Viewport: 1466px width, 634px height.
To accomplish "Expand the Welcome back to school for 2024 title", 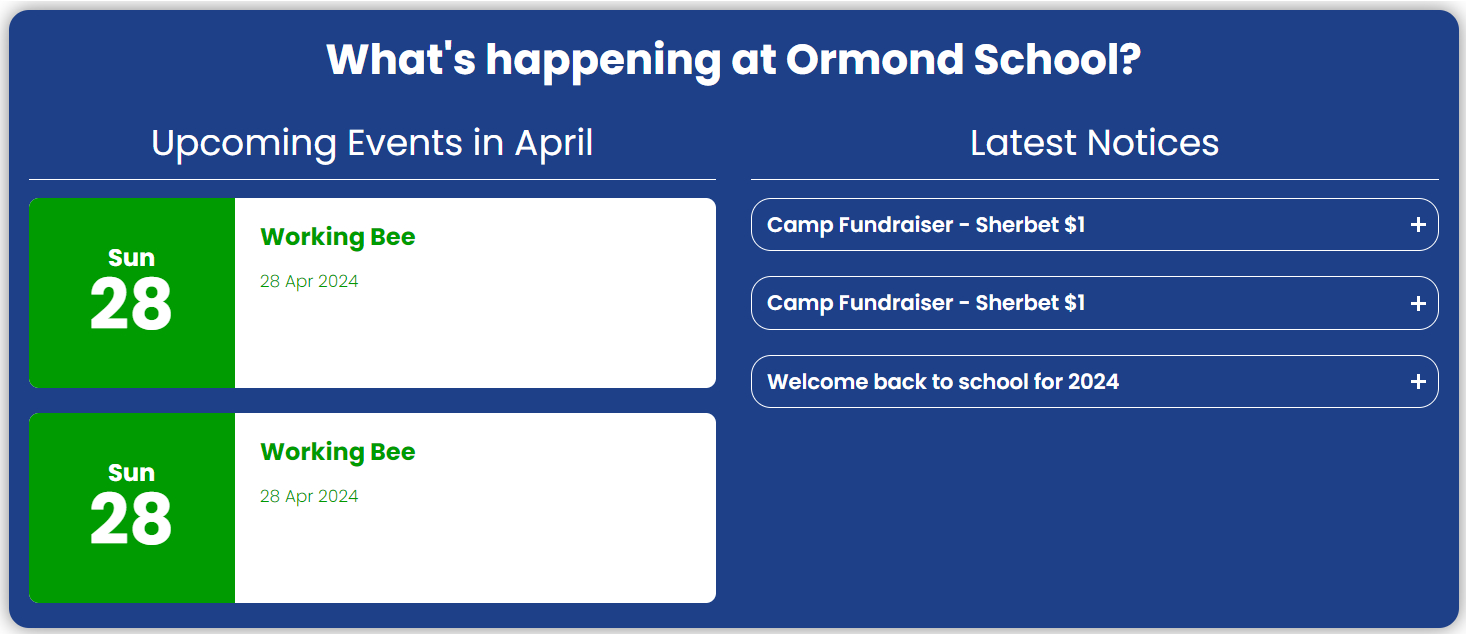I will 942,382.
